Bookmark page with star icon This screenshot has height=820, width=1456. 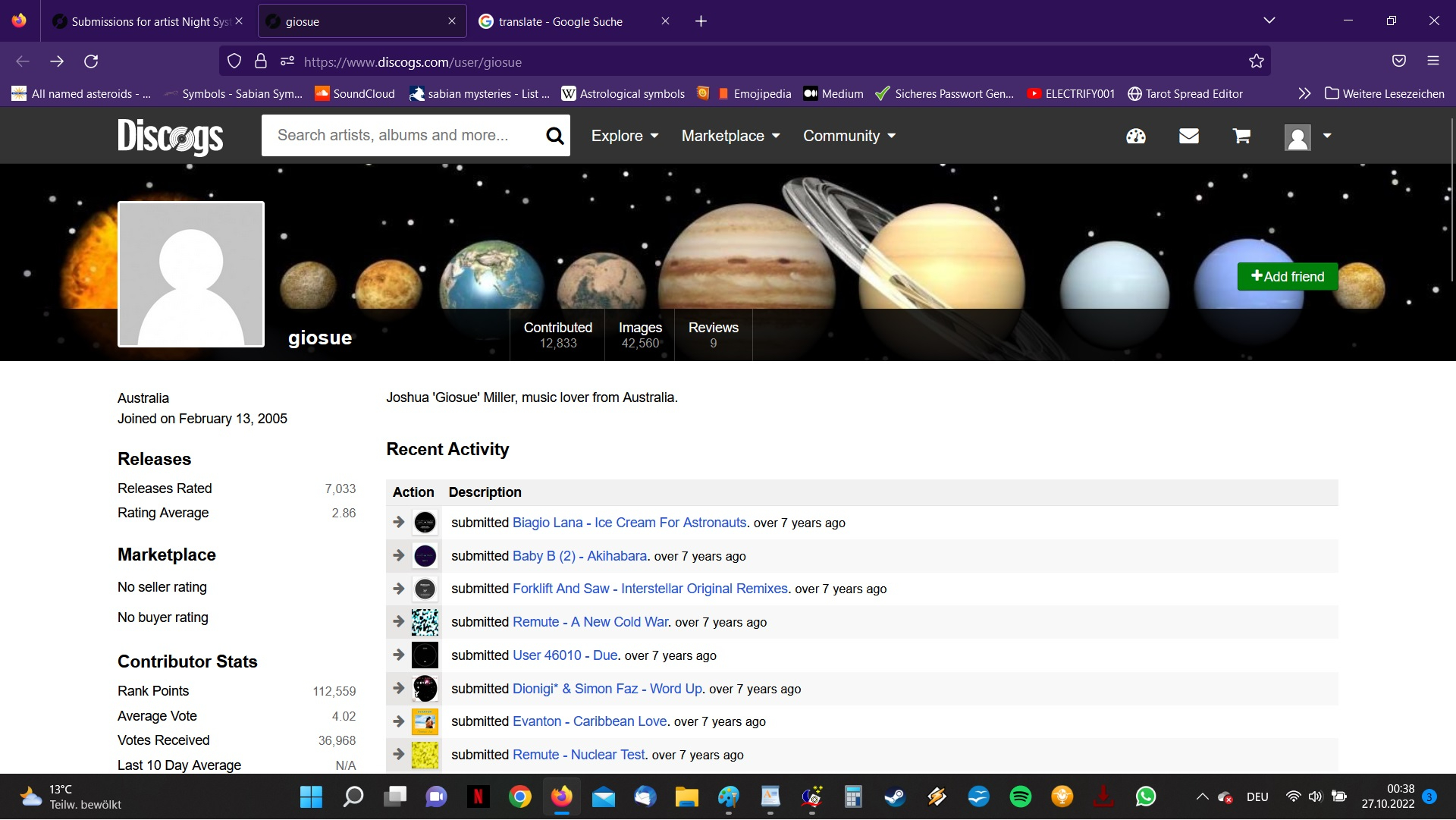1257,61
